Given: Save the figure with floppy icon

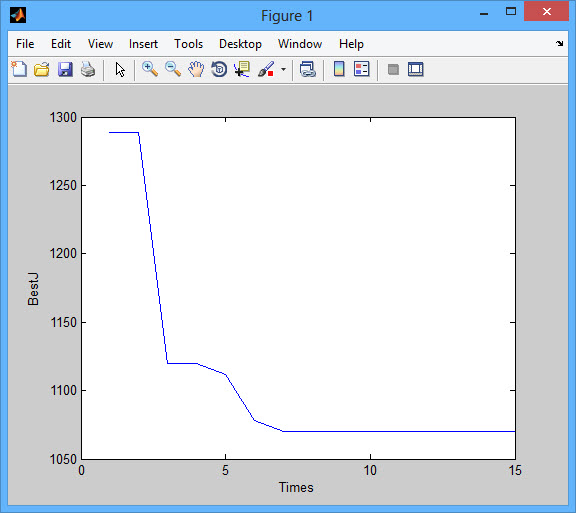Looking at the screenshot, I should [x=65, y=69].
